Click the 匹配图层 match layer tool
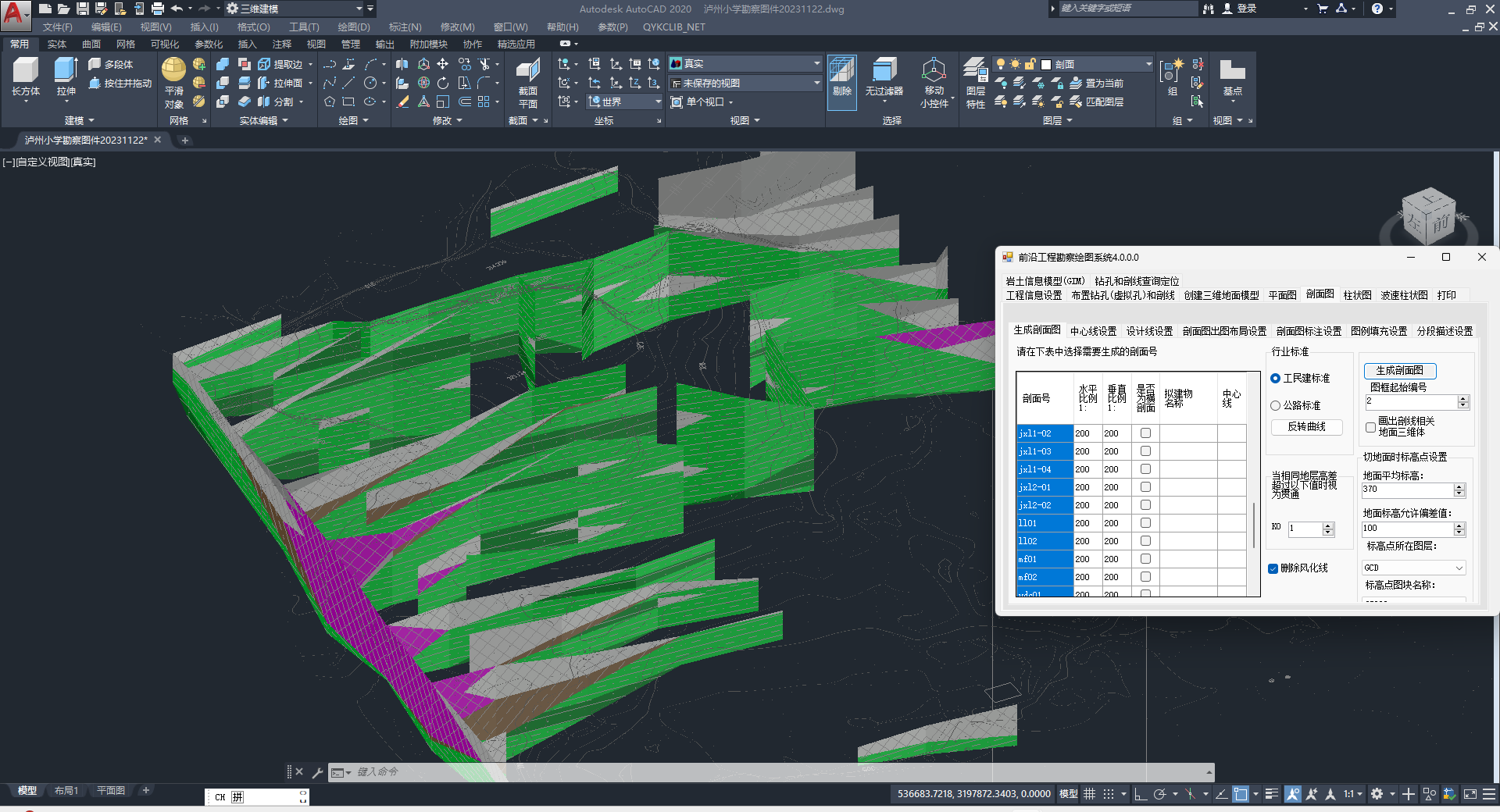1500x812 pixels. coord(1097,101)
